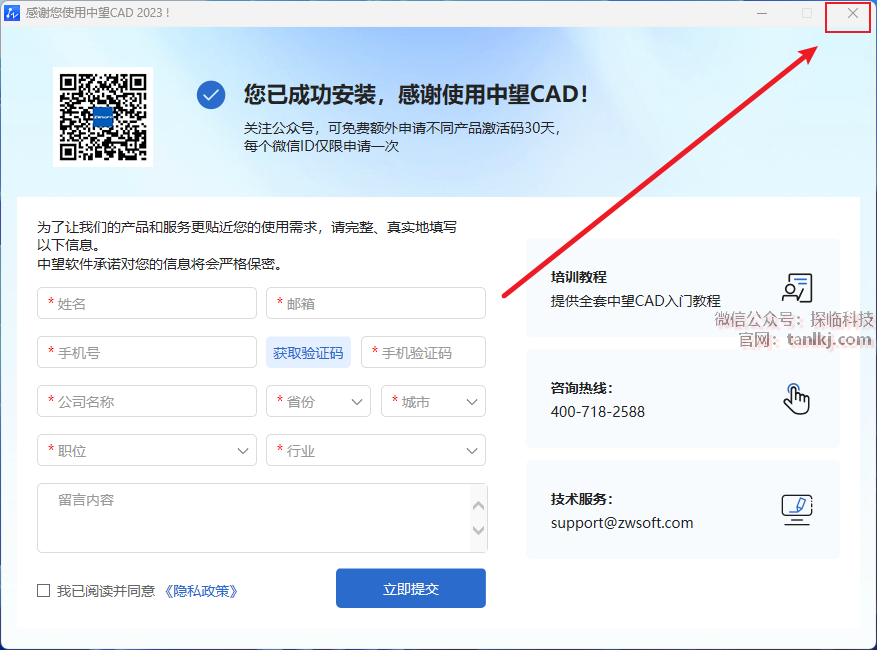This screenshot has height=650, width=877.
Task: Click the WeChat QR code image
Action: (x=103, y=117)
